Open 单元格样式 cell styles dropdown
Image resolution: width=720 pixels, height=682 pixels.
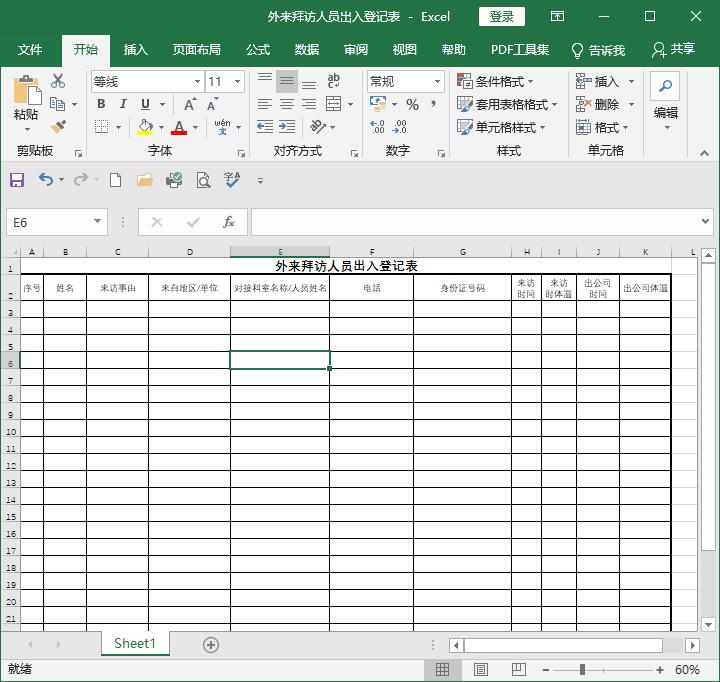[501, 127]
